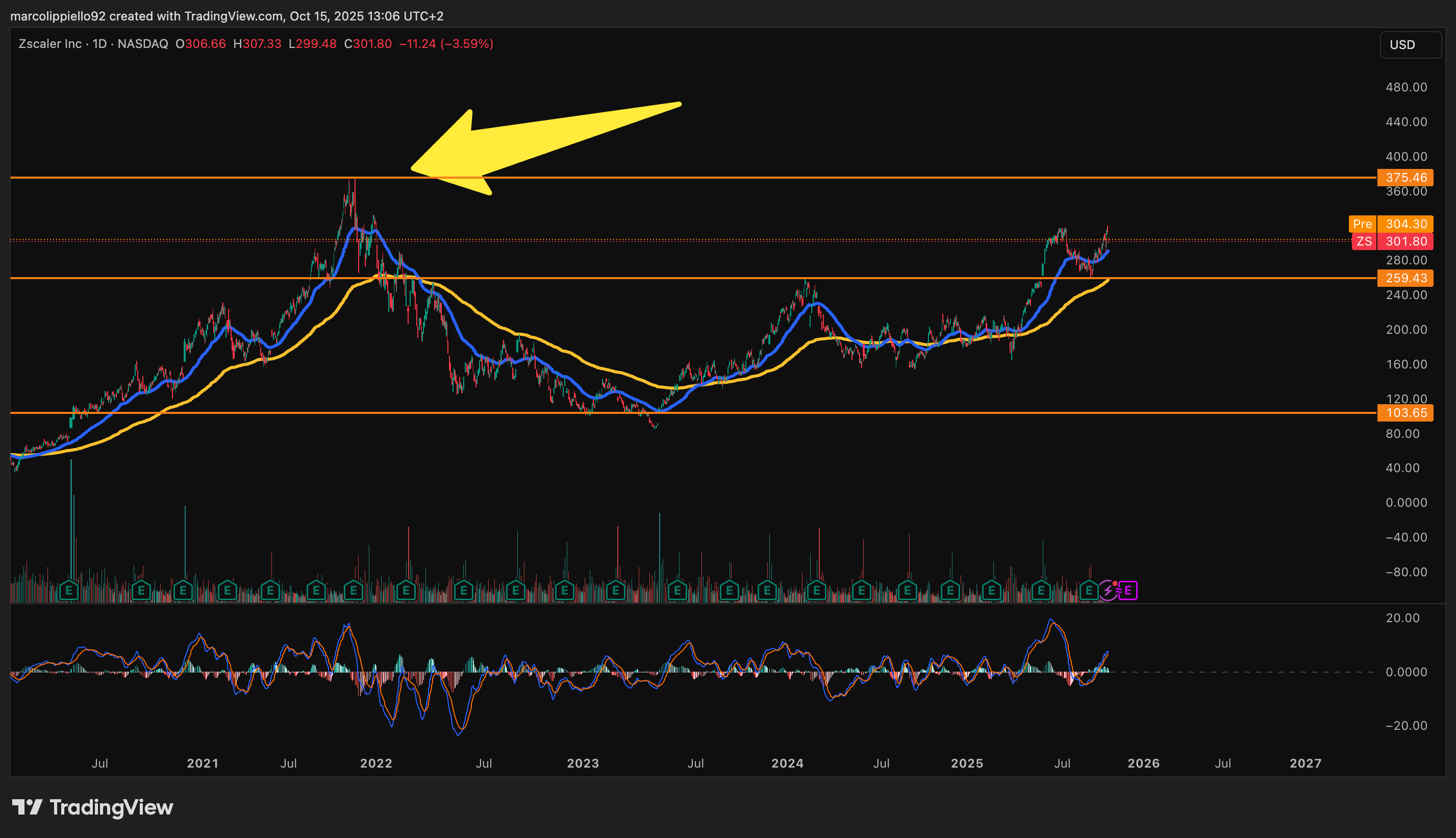Click the 2024 label on time axis
This screenshot has width=1456, height=838.
click(x=787, y=763)
